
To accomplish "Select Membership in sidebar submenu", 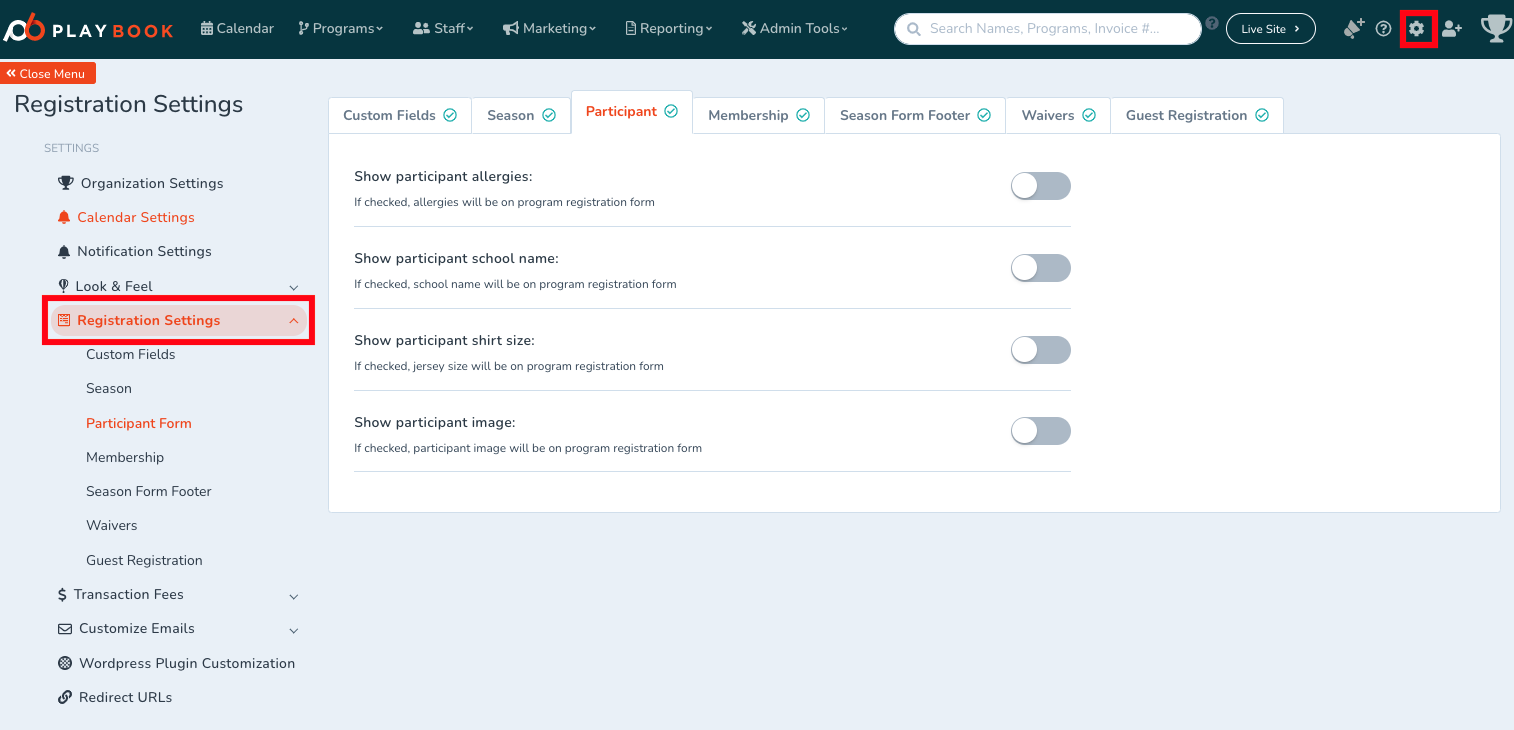I will pyautogui.click(x=125, y=457).
